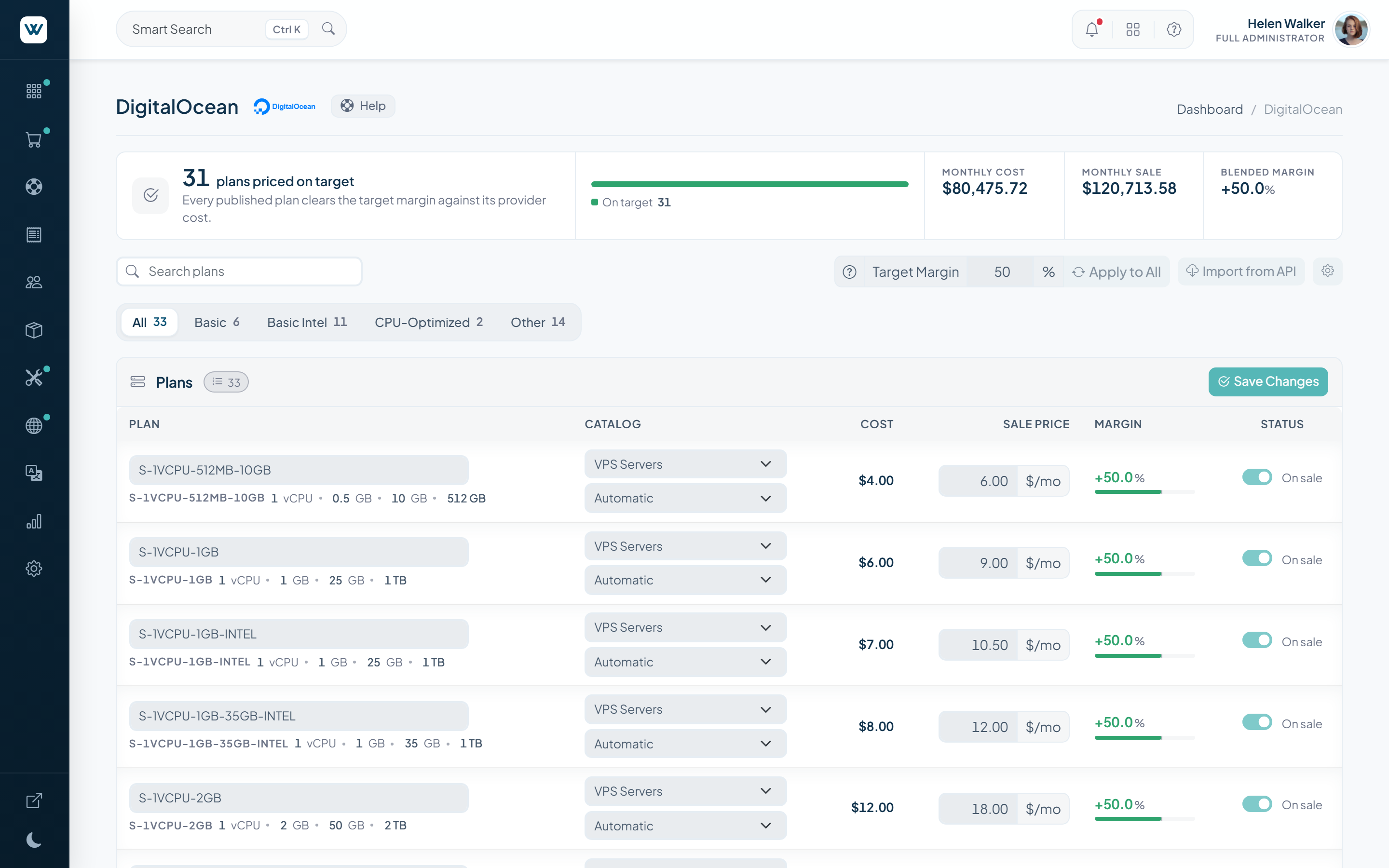The width and height of the screenshot is (1389, 868).
Task: Open Automatic dropdown for S-1VCPU-1GB-INTEL
Action: click(x=685, y=662)
